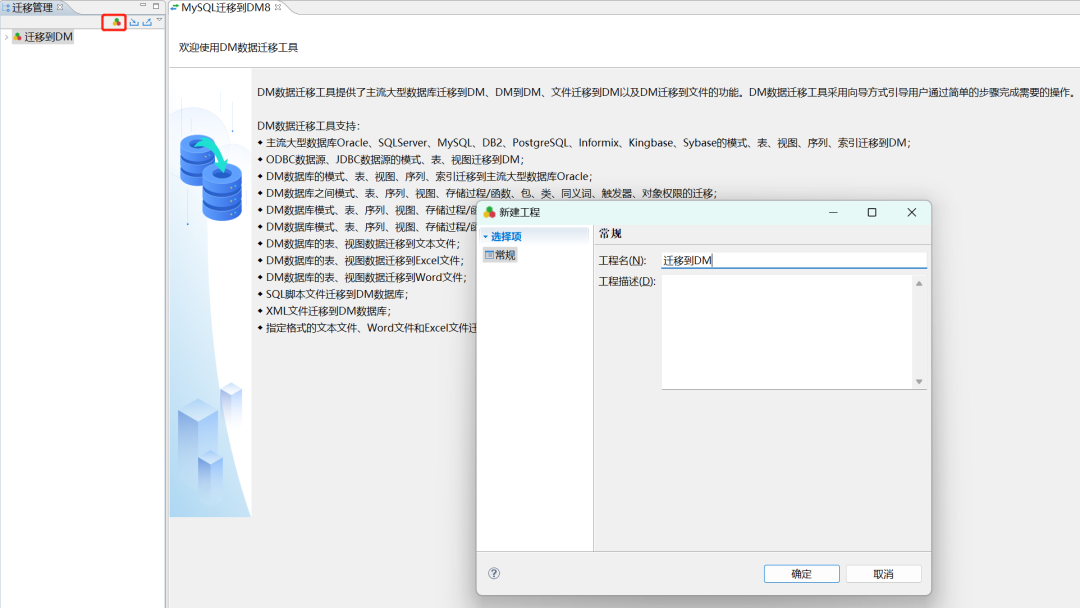Click the 欢迎使用DM数据迁移工具 heading

pos(238,48)
